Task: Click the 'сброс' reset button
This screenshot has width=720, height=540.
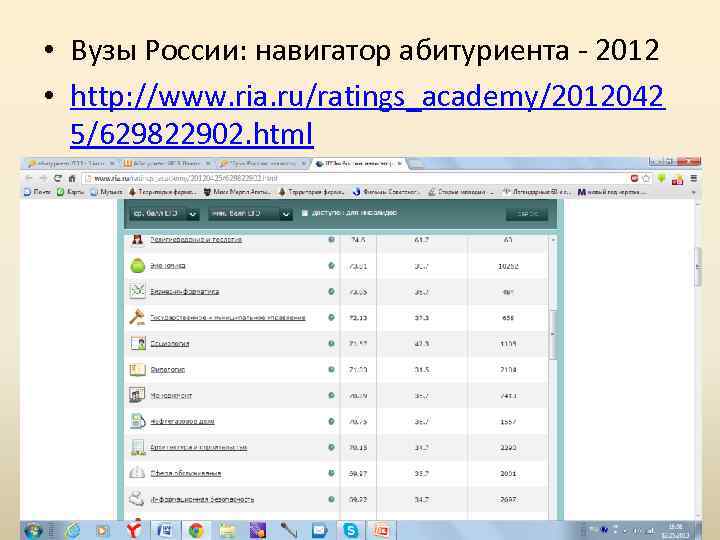Action: pyautogui.click(x=527, y=214)
